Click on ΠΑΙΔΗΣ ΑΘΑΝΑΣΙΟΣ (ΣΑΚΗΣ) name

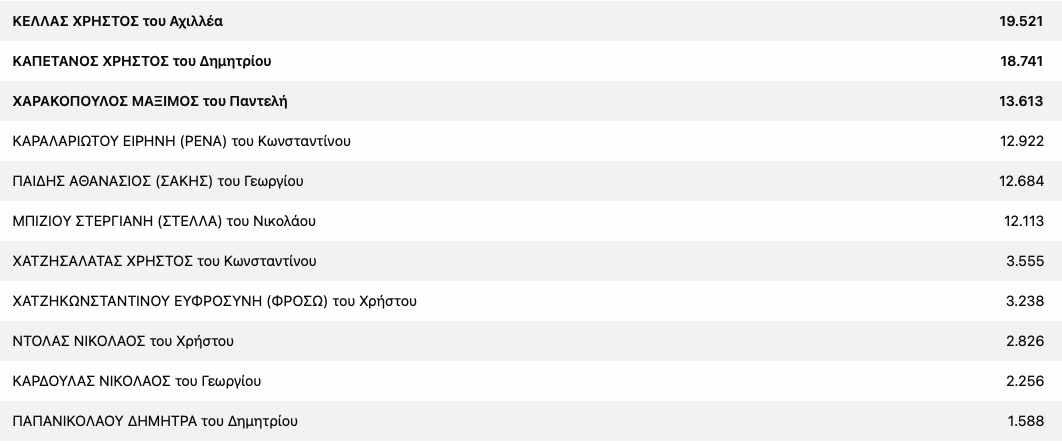(158, 181)
